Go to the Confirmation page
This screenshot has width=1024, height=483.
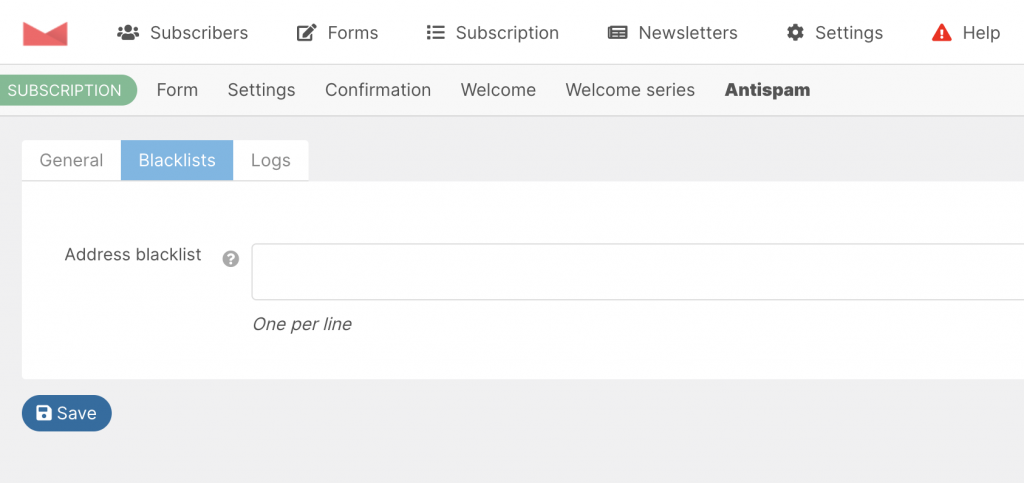[378, 90]
